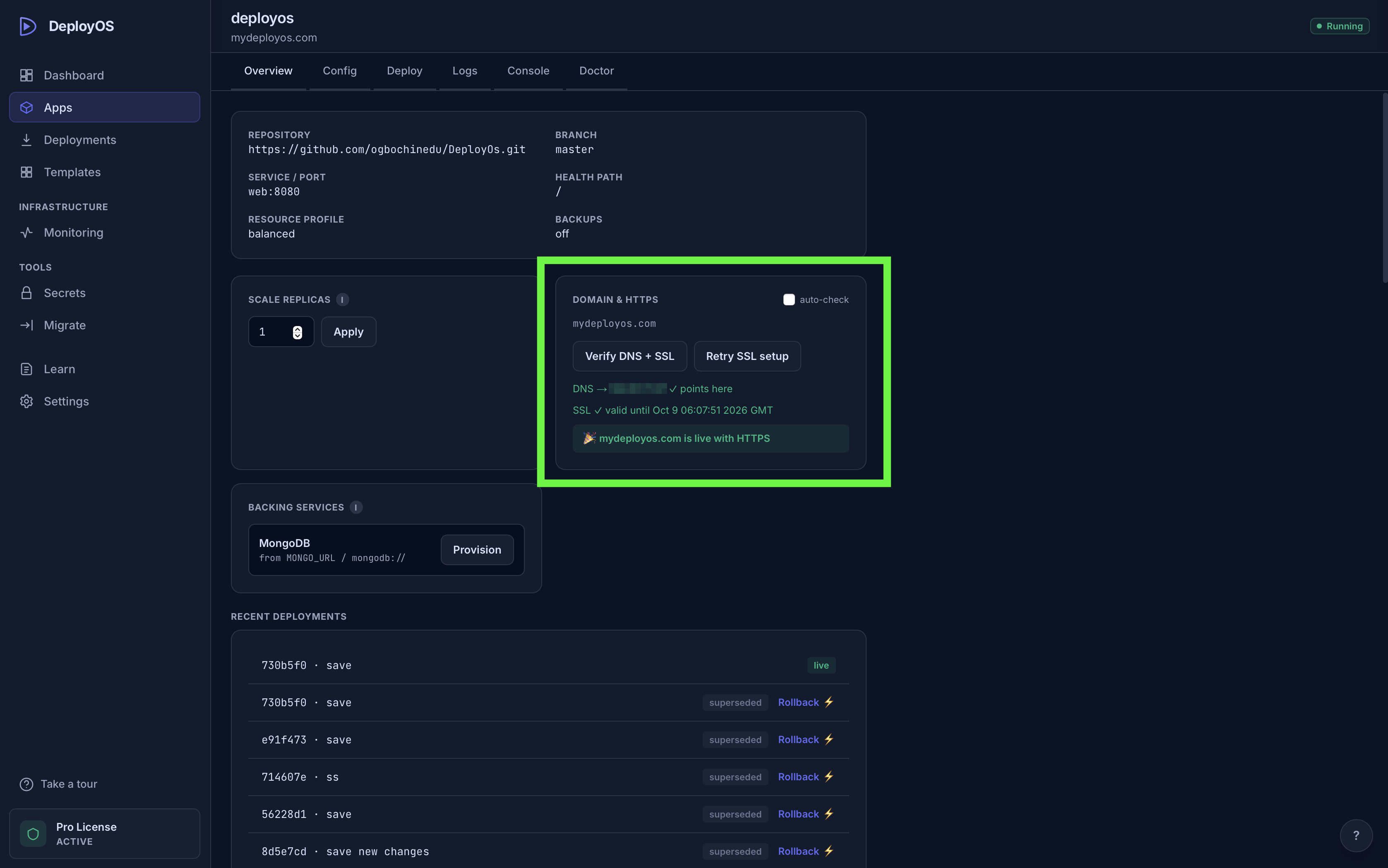The width and height of the screenshot is (1388, 868).
Task: Open the Doctor tab
Action: point(597,71)
